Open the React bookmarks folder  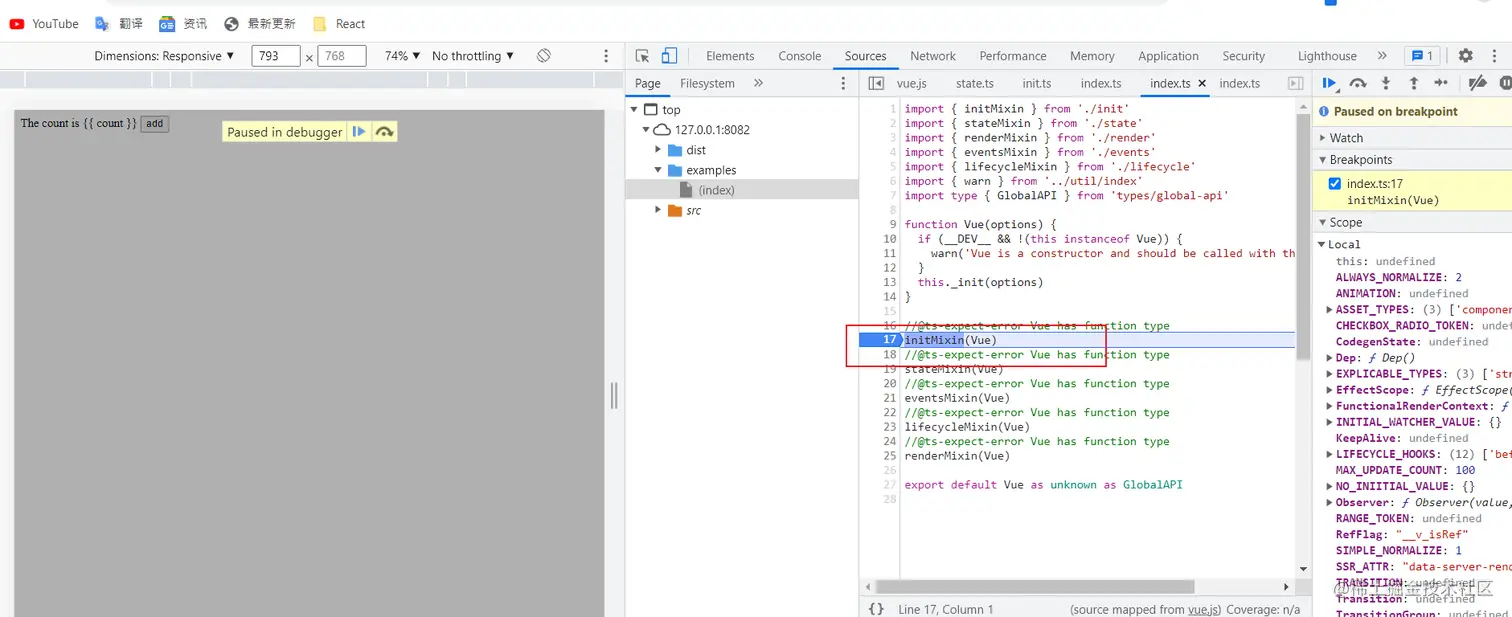(x=338, y=23)
